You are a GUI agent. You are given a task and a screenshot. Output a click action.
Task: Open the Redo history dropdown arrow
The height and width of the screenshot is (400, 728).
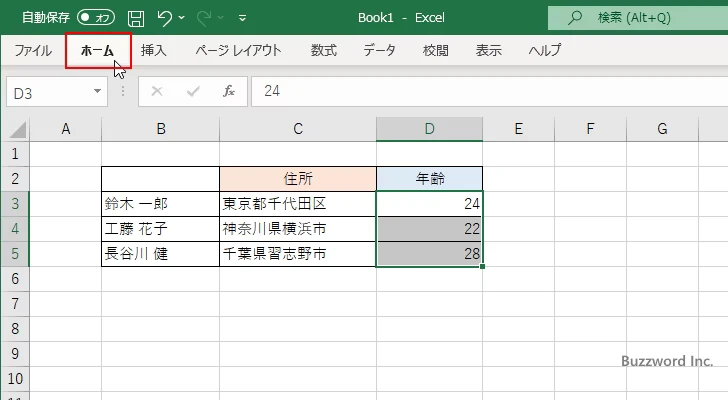[x=221, y=18]
